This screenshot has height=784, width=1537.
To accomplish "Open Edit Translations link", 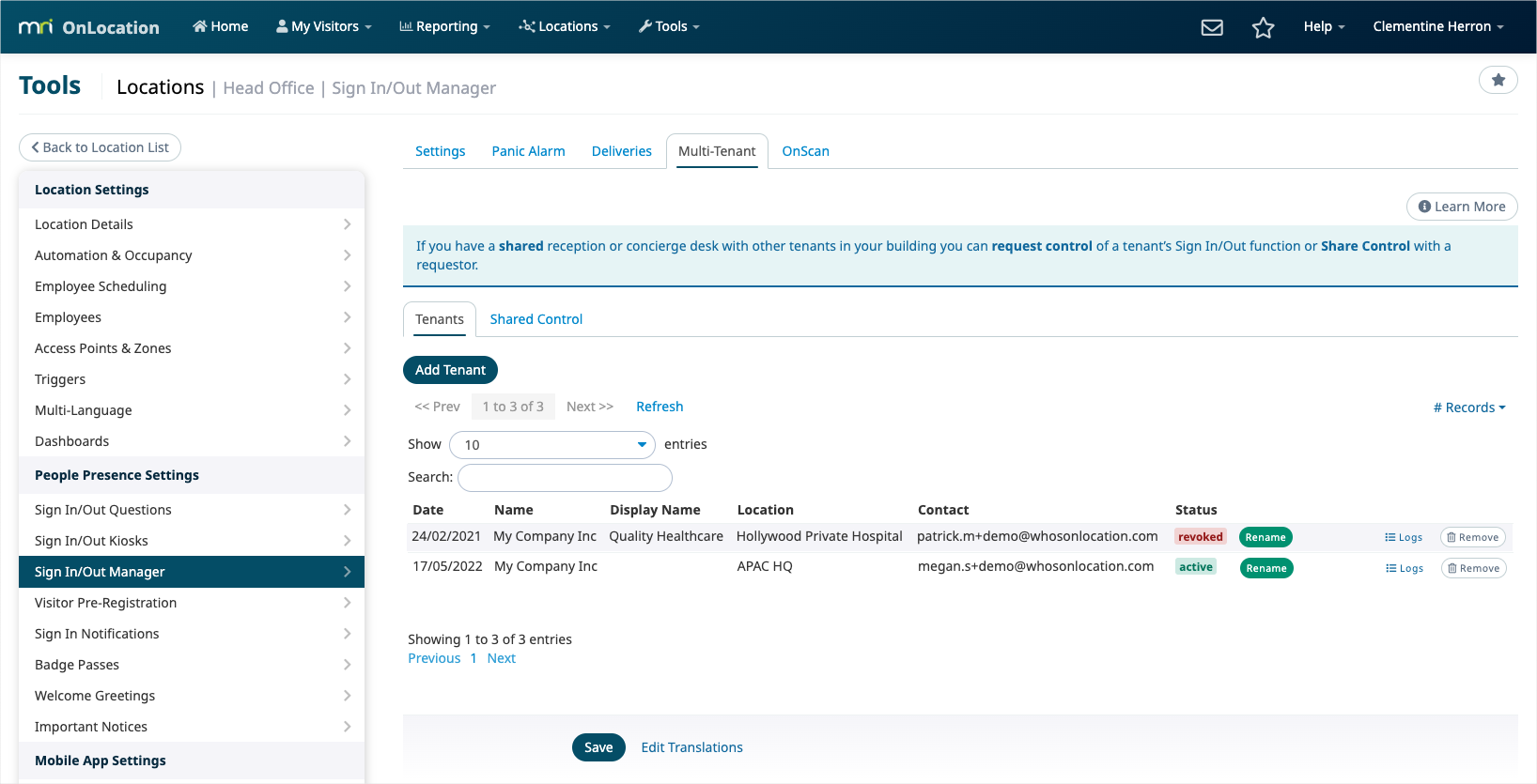I will 691,747.
